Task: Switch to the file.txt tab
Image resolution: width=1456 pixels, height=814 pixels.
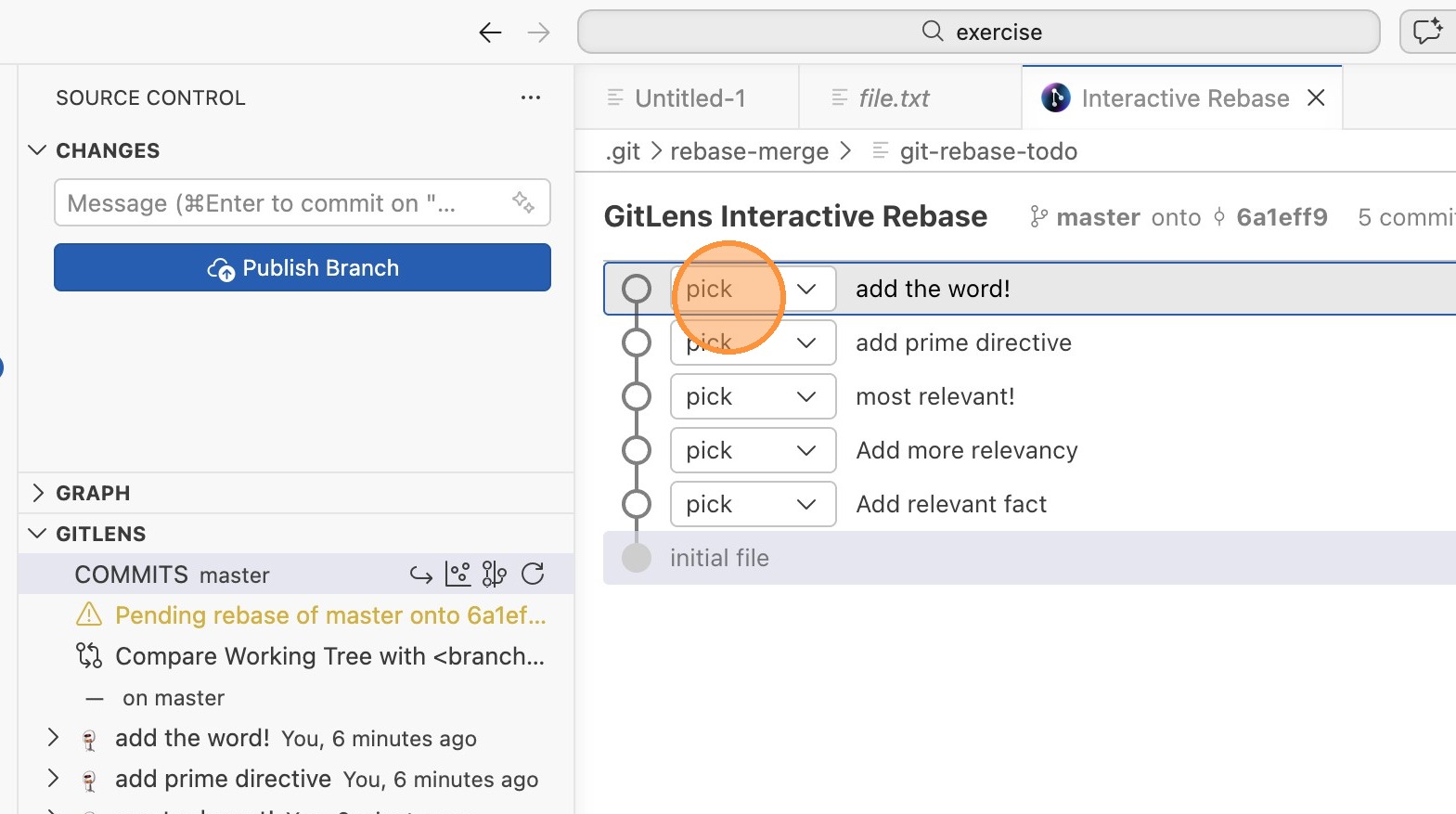Action: (893, 98)
